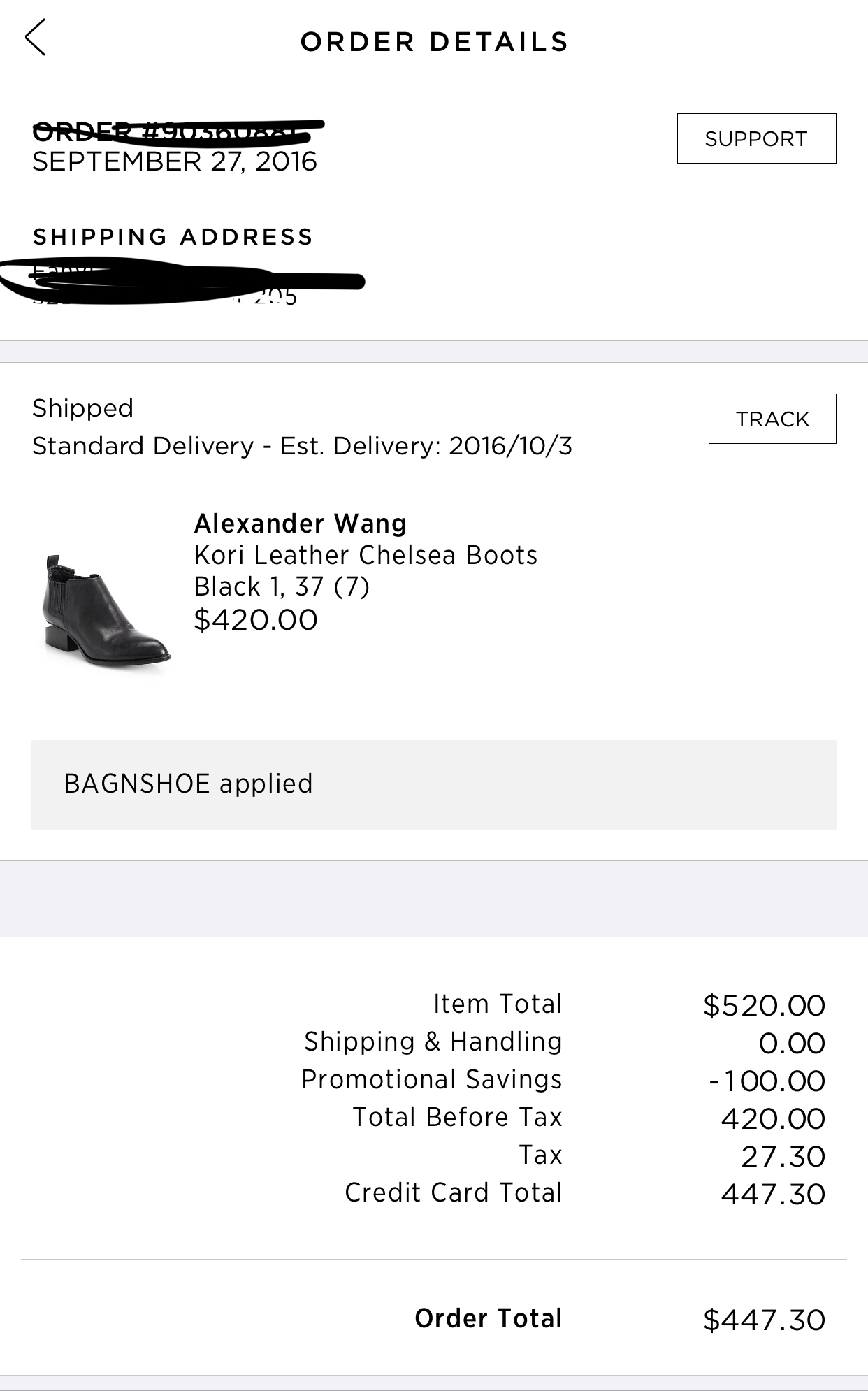This screenshot has height=1391, width=868.
Task: Click the Order Details page title
Action: (x=434, y=42)
